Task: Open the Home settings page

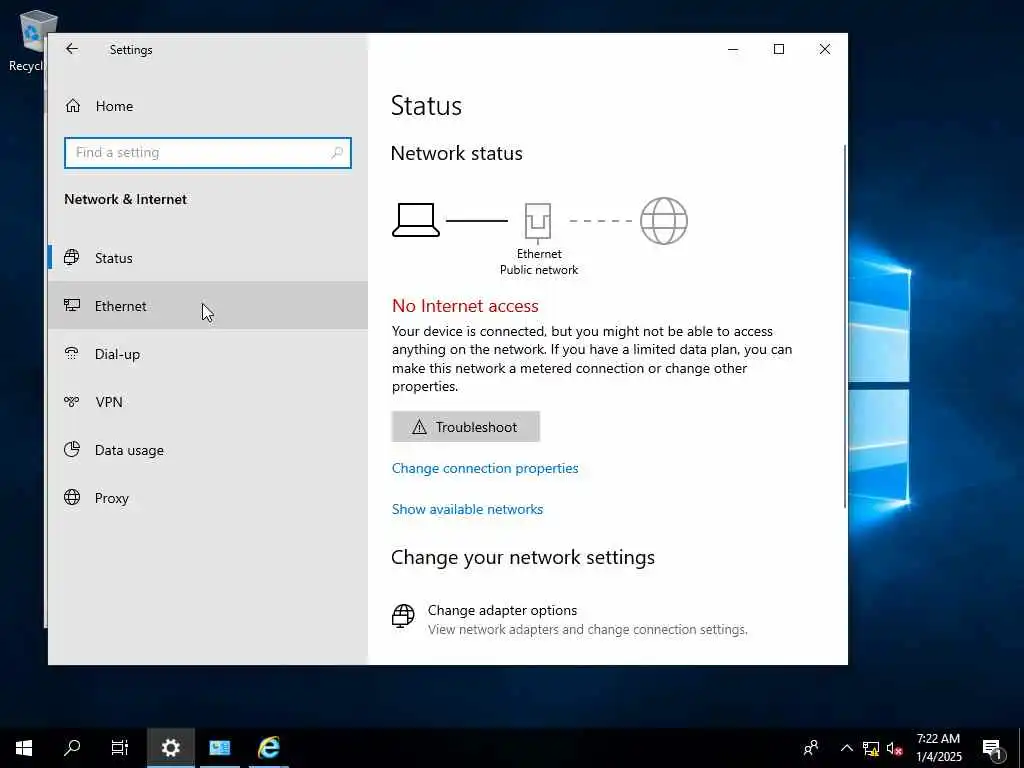Action: point(208,106)
